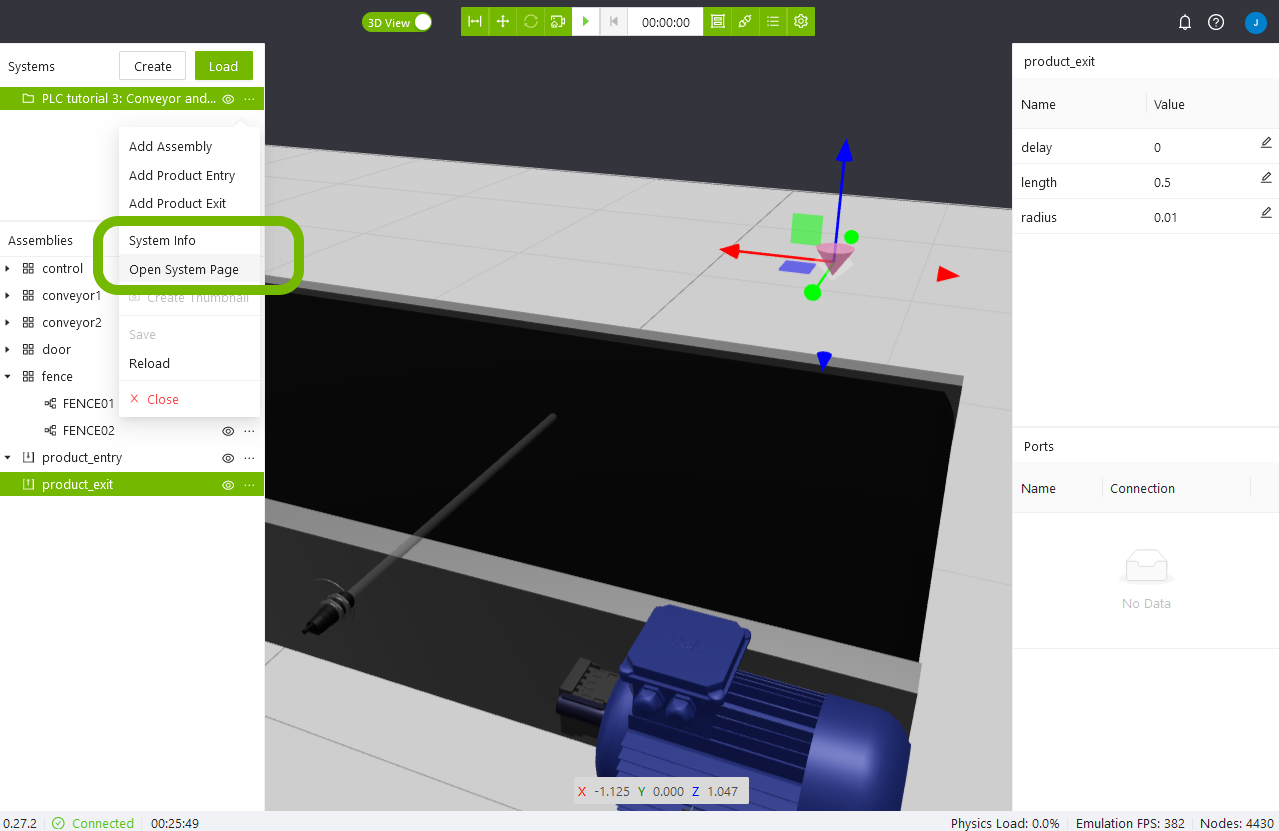
Task: Open the connections plug icon
Action: tap(745, 22)
